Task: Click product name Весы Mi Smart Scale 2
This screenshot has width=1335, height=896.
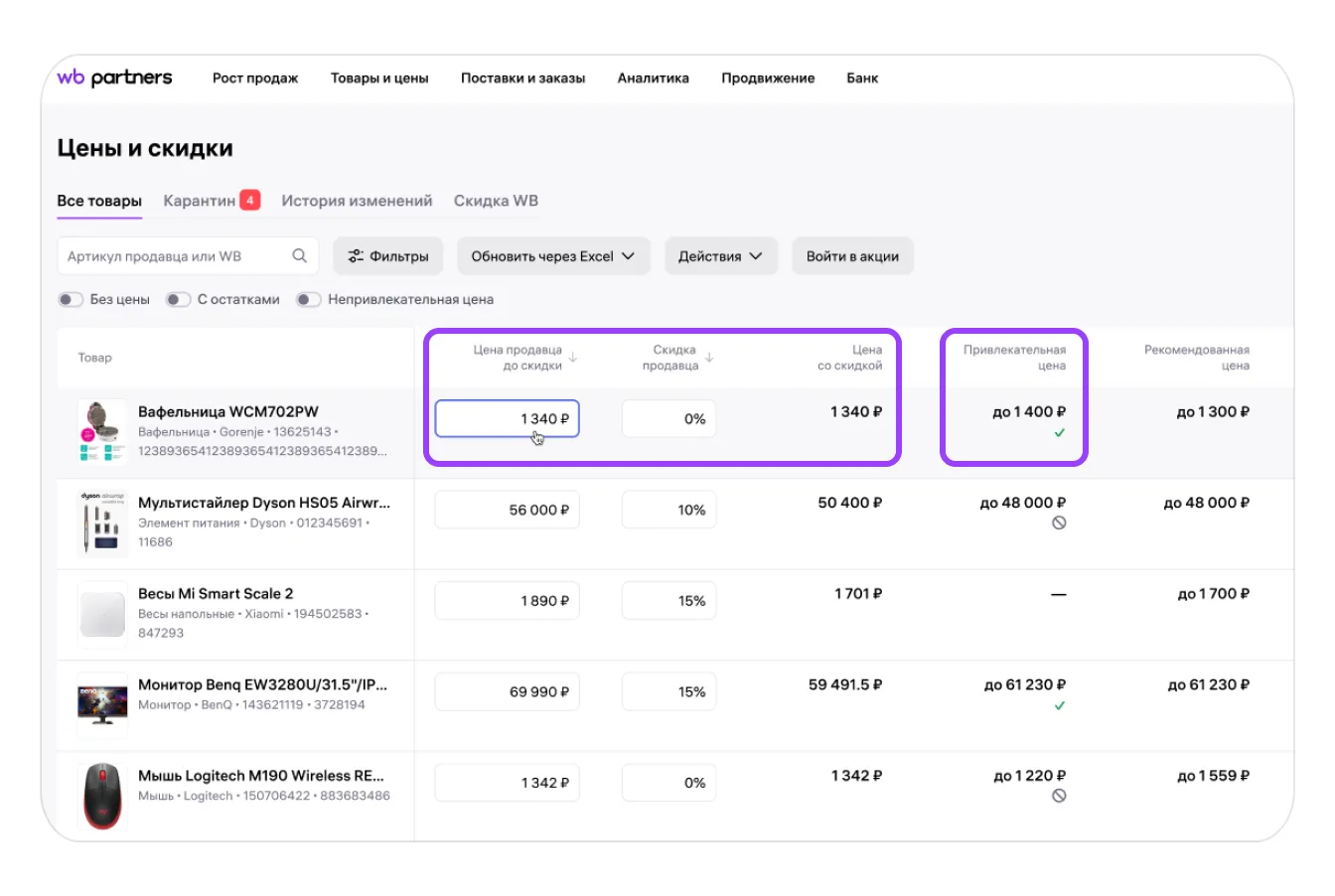Action: (216, 593)
